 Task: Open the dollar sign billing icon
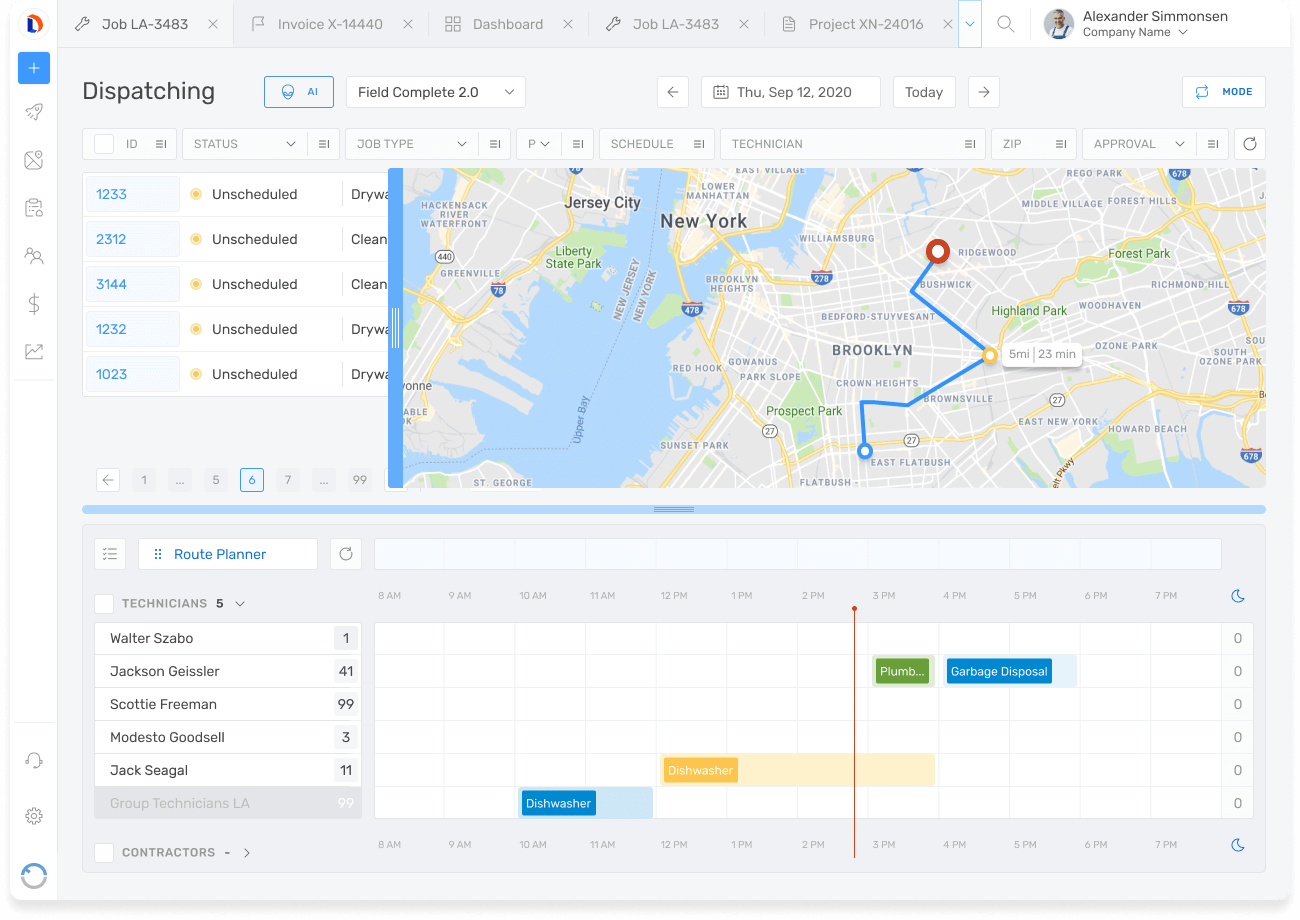(x=34, y=304)
